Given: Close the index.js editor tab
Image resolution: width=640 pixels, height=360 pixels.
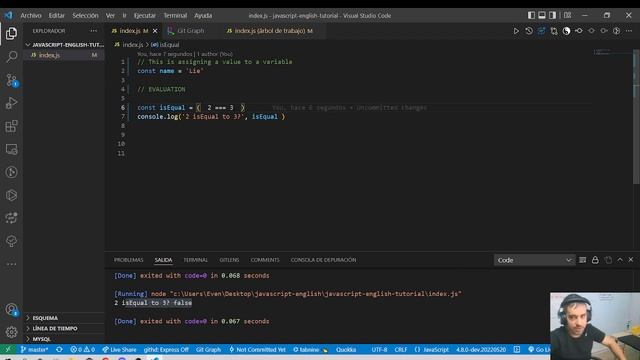Looking at the screenshot, I should coord(155,31).
